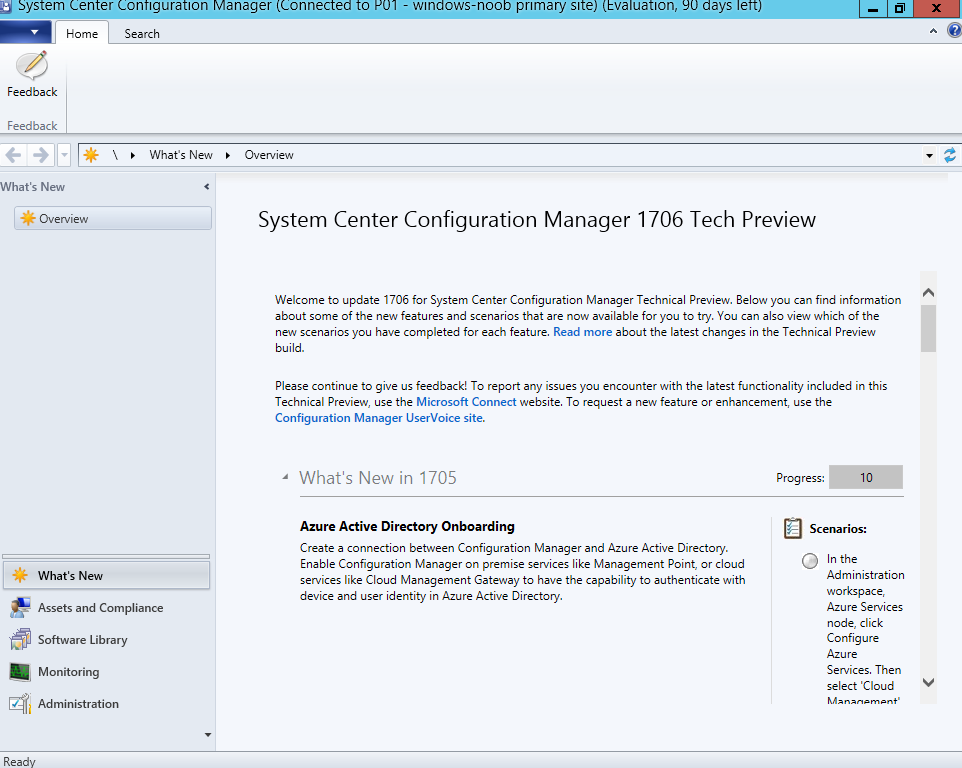Refresh the view with the refresh icon
The height and width of the screenshot is (768, 962).
950,155
